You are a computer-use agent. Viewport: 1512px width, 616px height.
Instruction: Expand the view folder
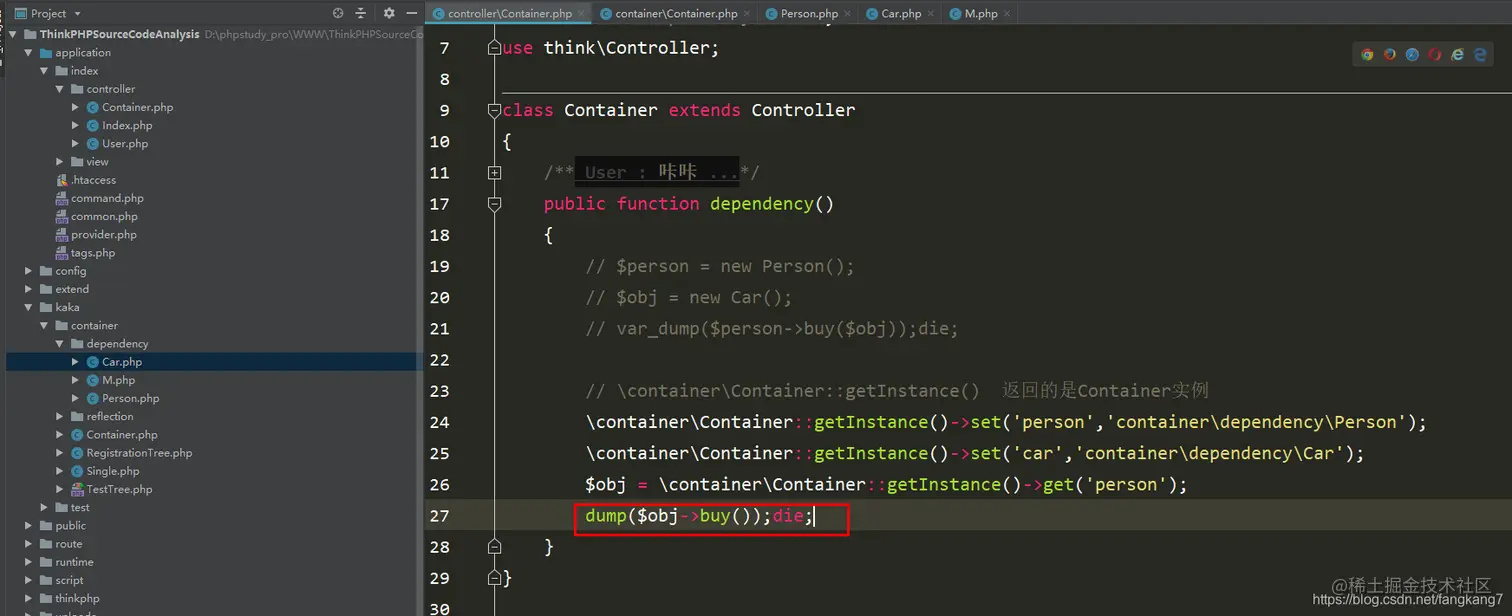click(60, 162)
